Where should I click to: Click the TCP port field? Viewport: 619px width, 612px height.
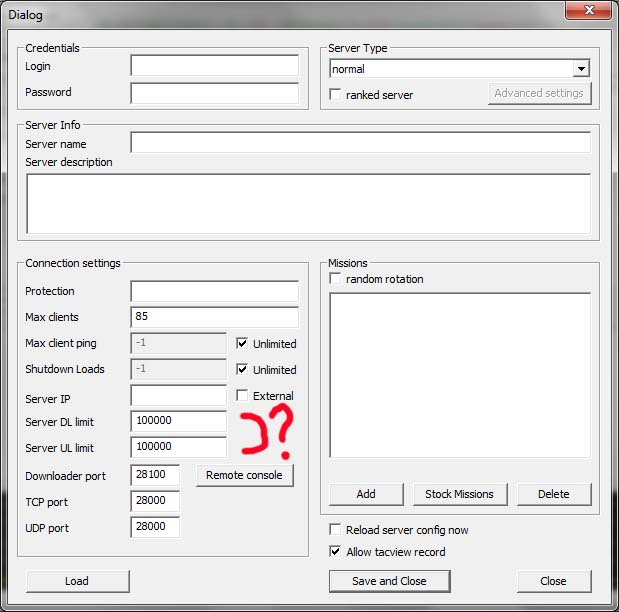click(x=155, y=501)
